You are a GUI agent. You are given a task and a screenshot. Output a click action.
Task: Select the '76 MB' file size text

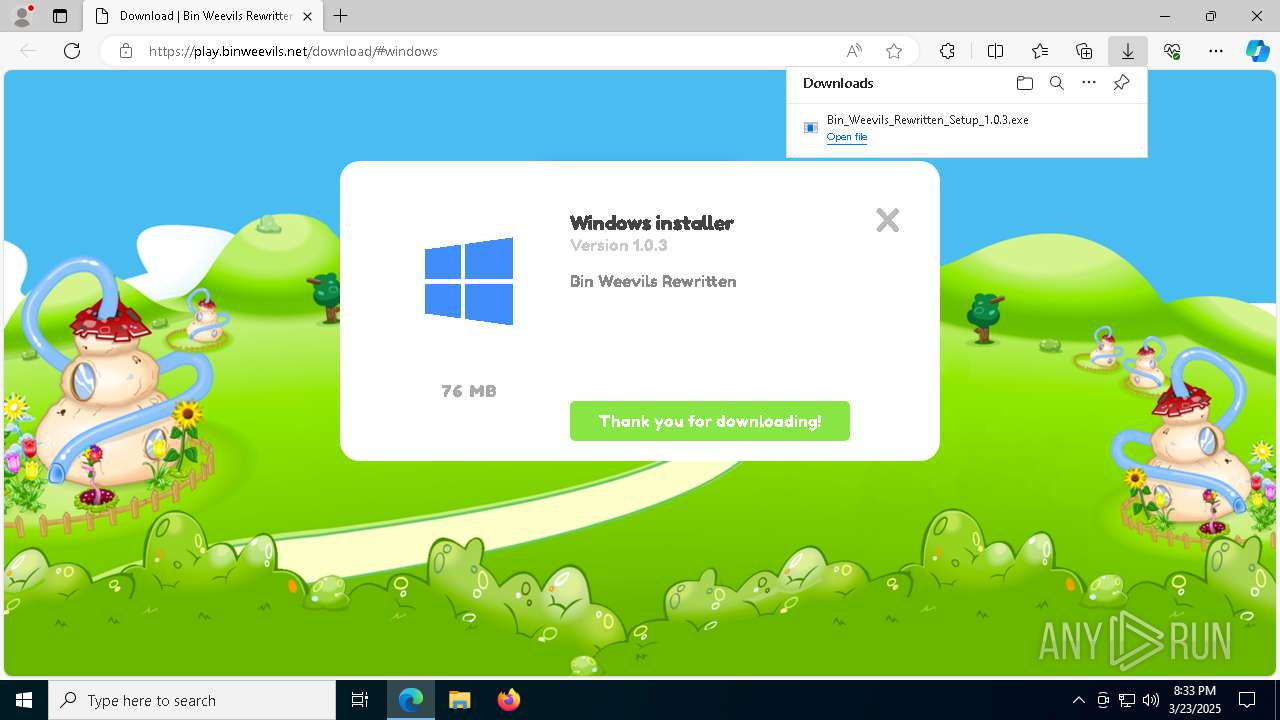(469, 391)
